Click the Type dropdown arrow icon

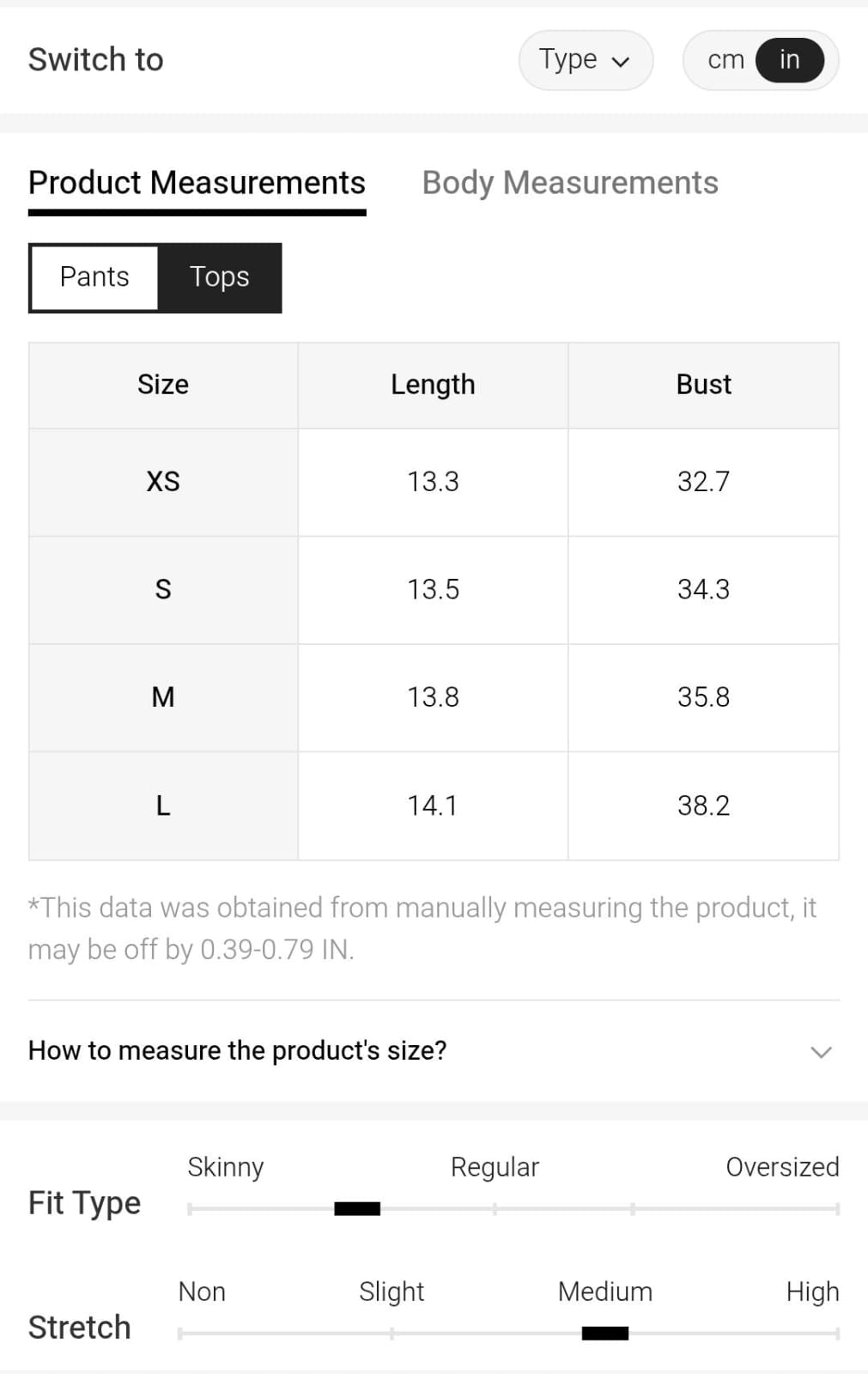[621, 62]
